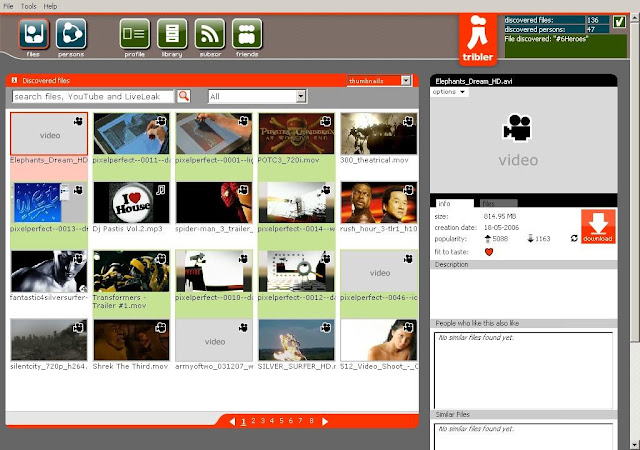Click camera icon on POTC3_720i.mov thumbnail
Viewport: 640px width, 450px height.
coord(326,121)
